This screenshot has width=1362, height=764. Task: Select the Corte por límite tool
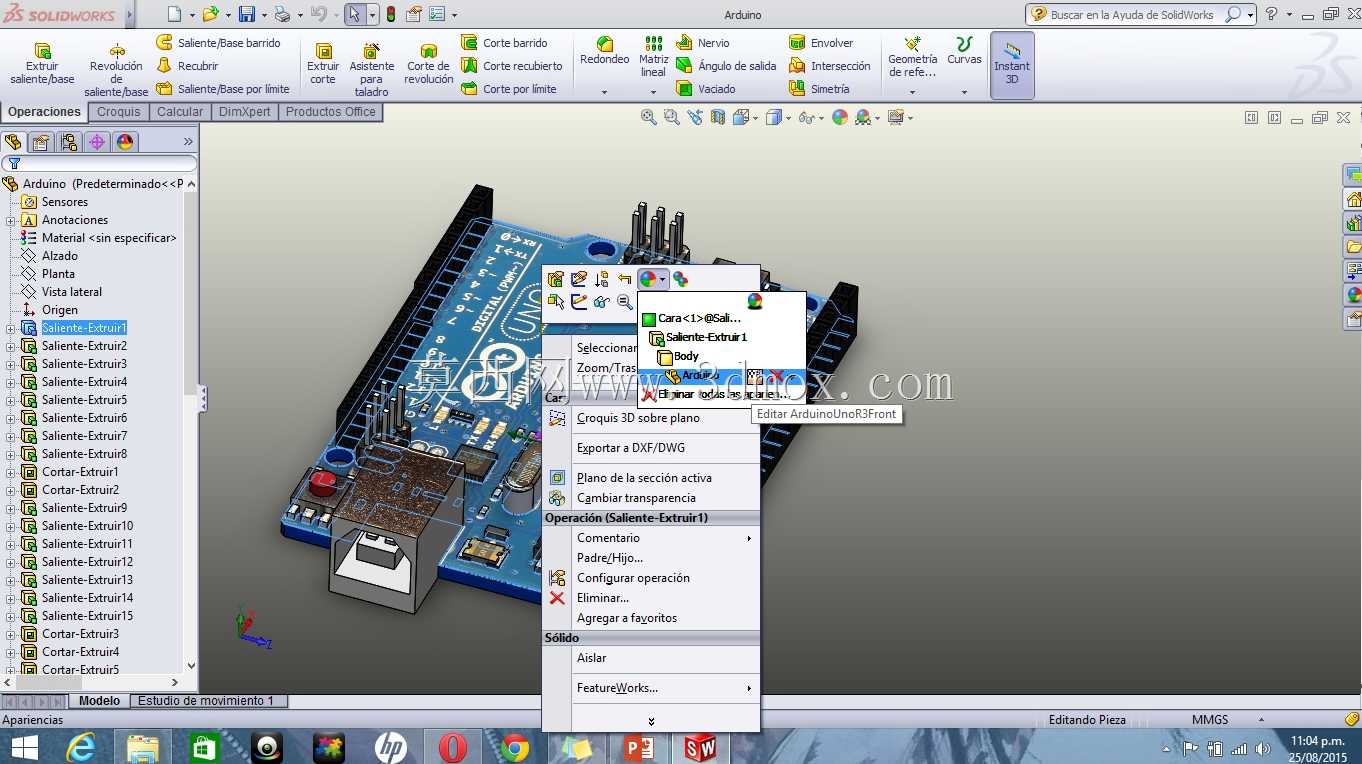point(509,89)
